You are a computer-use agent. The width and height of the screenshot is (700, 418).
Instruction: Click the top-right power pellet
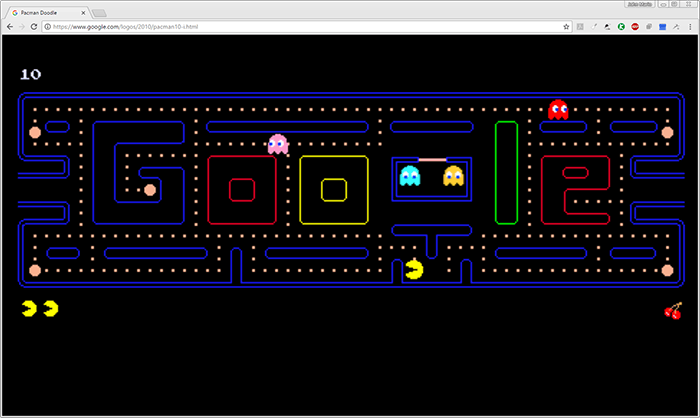point(667,132)
